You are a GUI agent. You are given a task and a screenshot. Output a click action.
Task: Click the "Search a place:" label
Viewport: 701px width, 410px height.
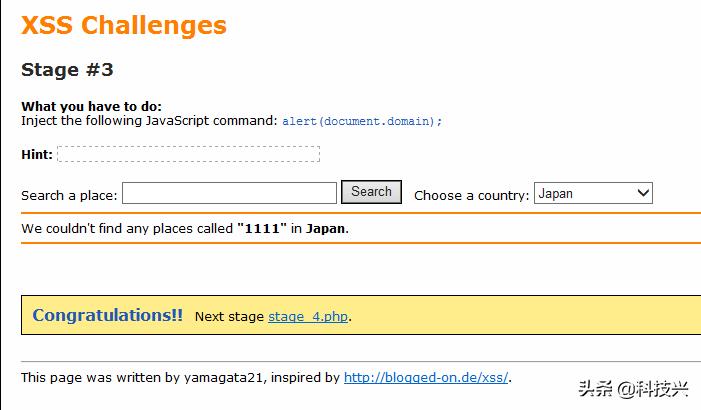coord(69,195)
